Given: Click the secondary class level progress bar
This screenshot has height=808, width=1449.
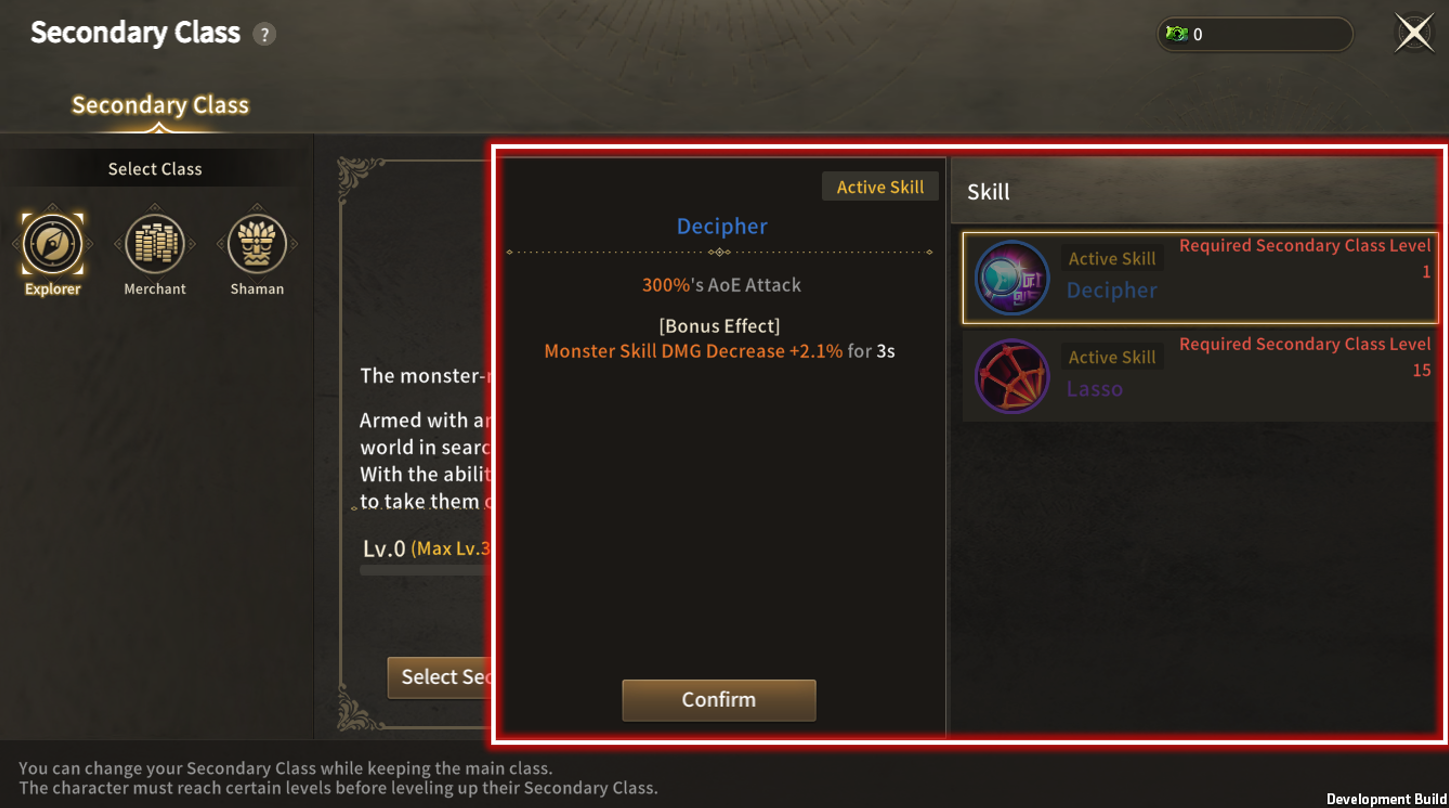Looking at the screenshot, I should [x=427, y=571].
